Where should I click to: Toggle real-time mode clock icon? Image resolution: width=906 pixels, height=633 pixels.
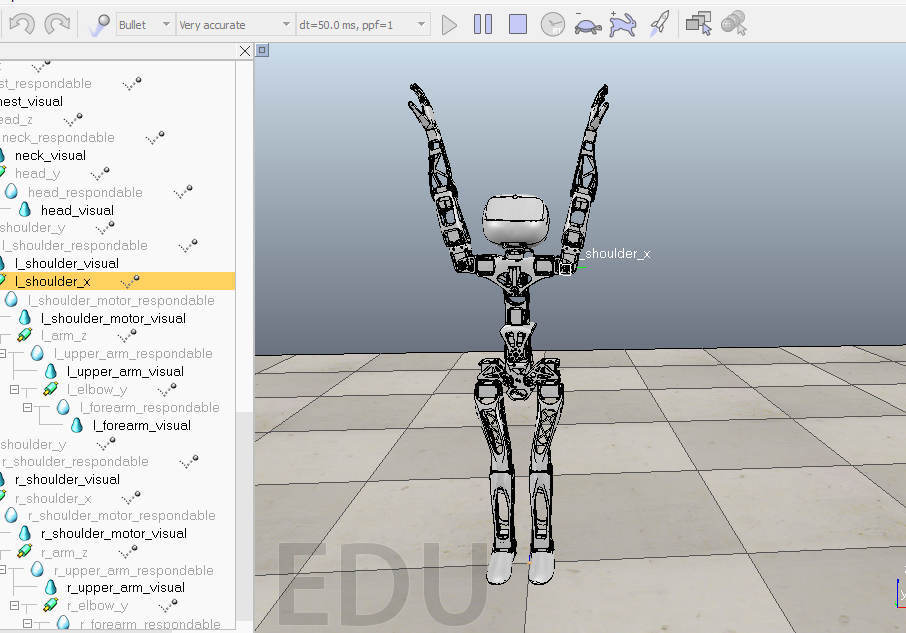tap(553, 24)
